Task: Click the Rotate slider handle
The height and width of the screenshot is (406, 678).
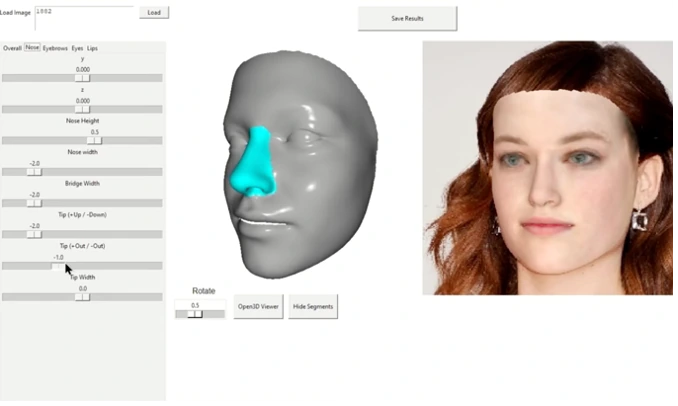Action: click(195, 314)
